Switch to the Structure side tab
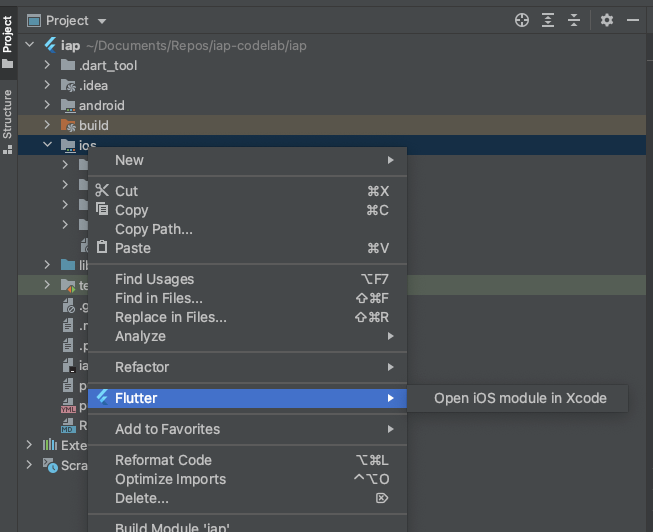 pos(8,115)
